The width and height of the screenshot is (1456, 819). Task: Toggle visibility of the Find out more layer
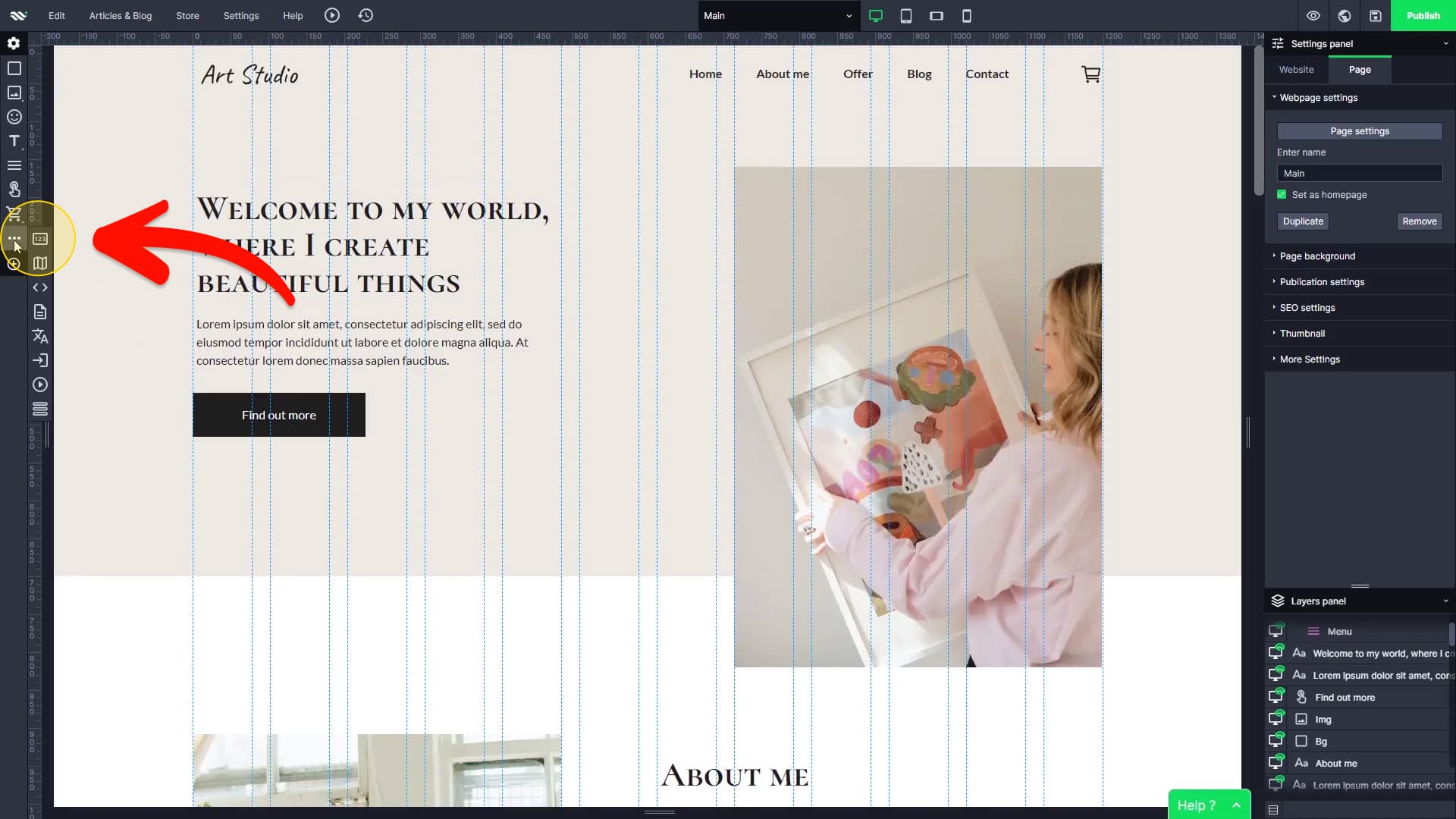pyautogui.click(x=1276, y=697)
